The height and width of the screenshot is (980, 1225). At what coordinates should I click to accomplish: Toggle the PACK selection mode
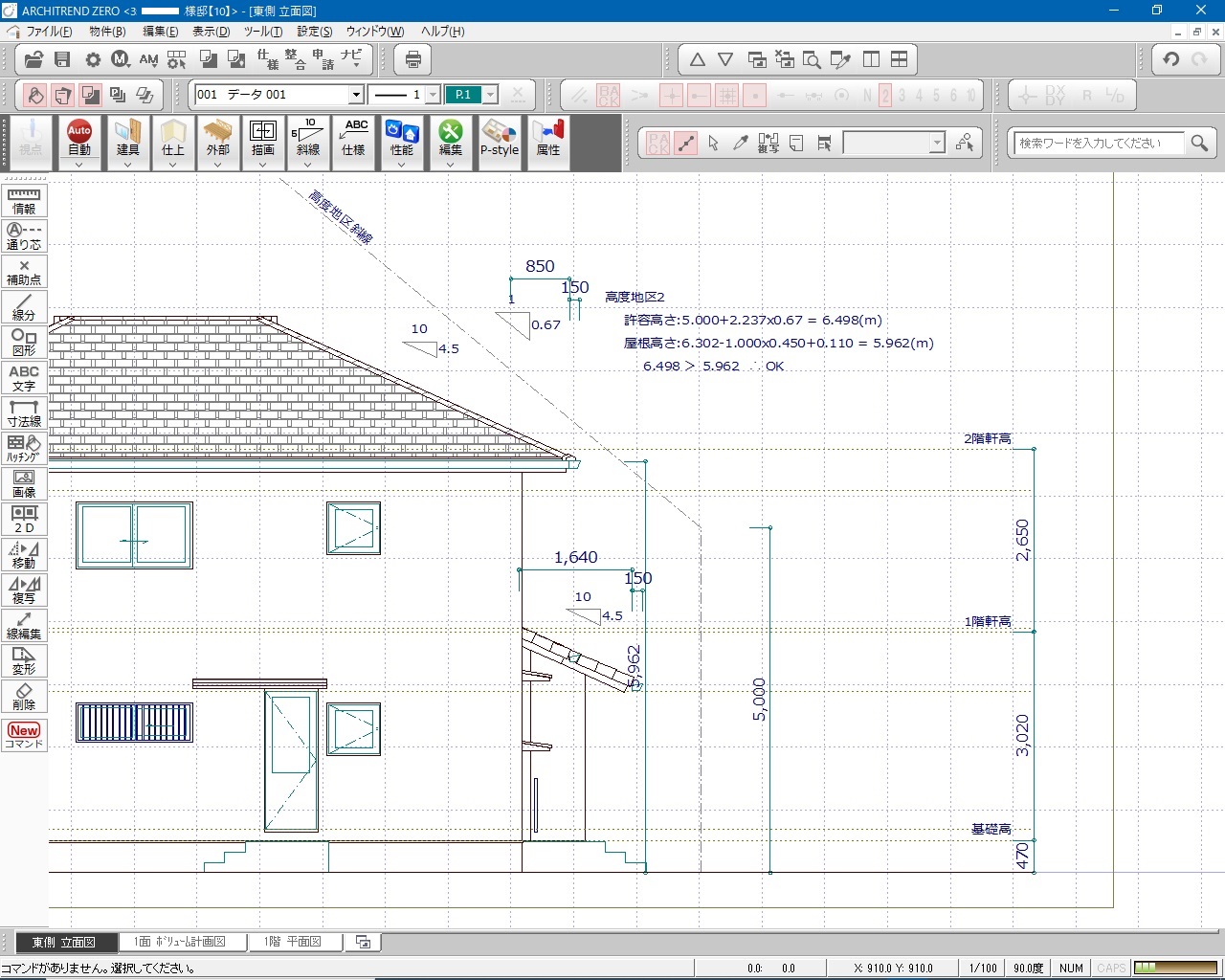coord(658,144)
